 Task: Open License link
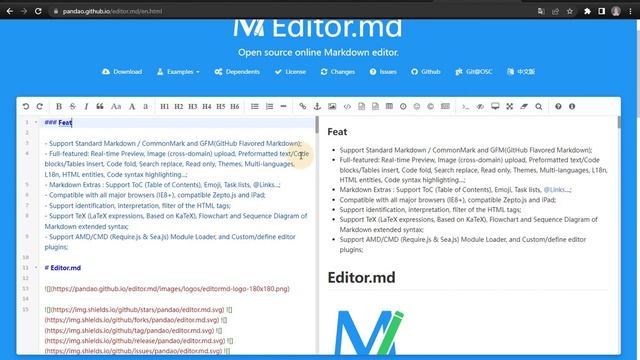coord(290,72)
